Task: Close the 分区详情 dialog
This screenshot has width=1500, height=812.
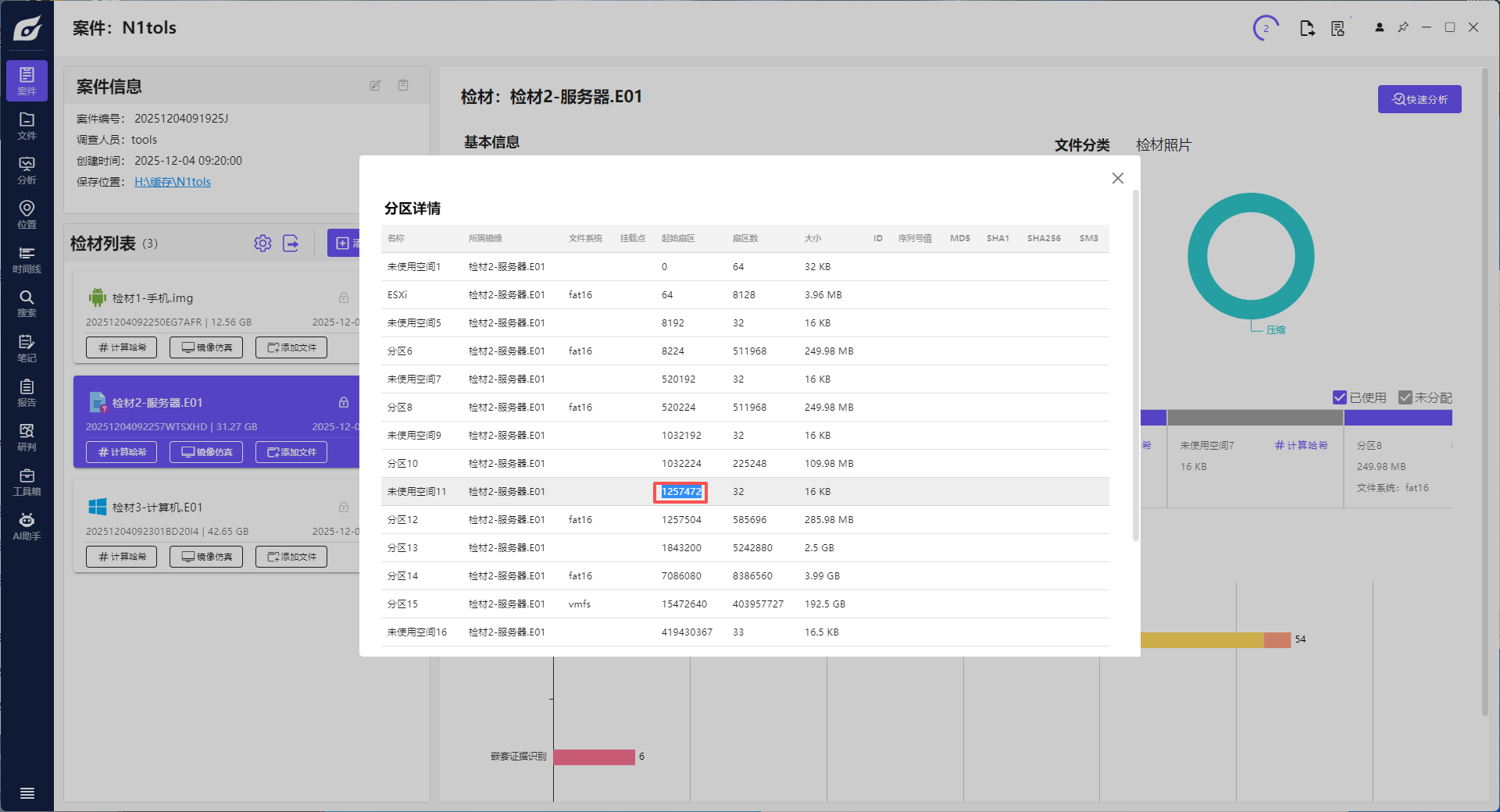Action: pos(1118,178)
